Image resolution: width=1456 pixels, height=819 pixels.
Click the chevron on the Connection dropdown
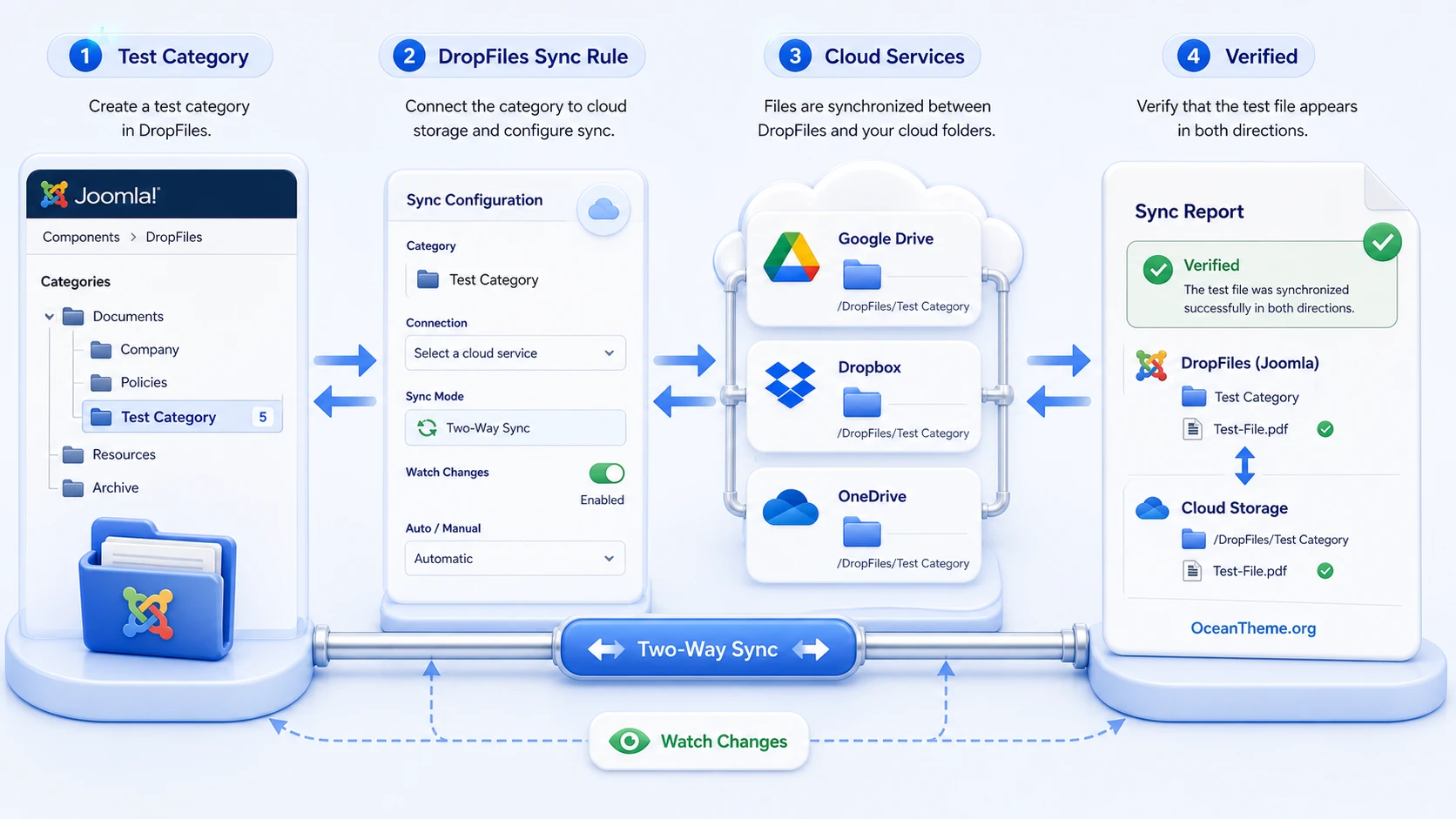pyautogui.click(x=610, y=352)
